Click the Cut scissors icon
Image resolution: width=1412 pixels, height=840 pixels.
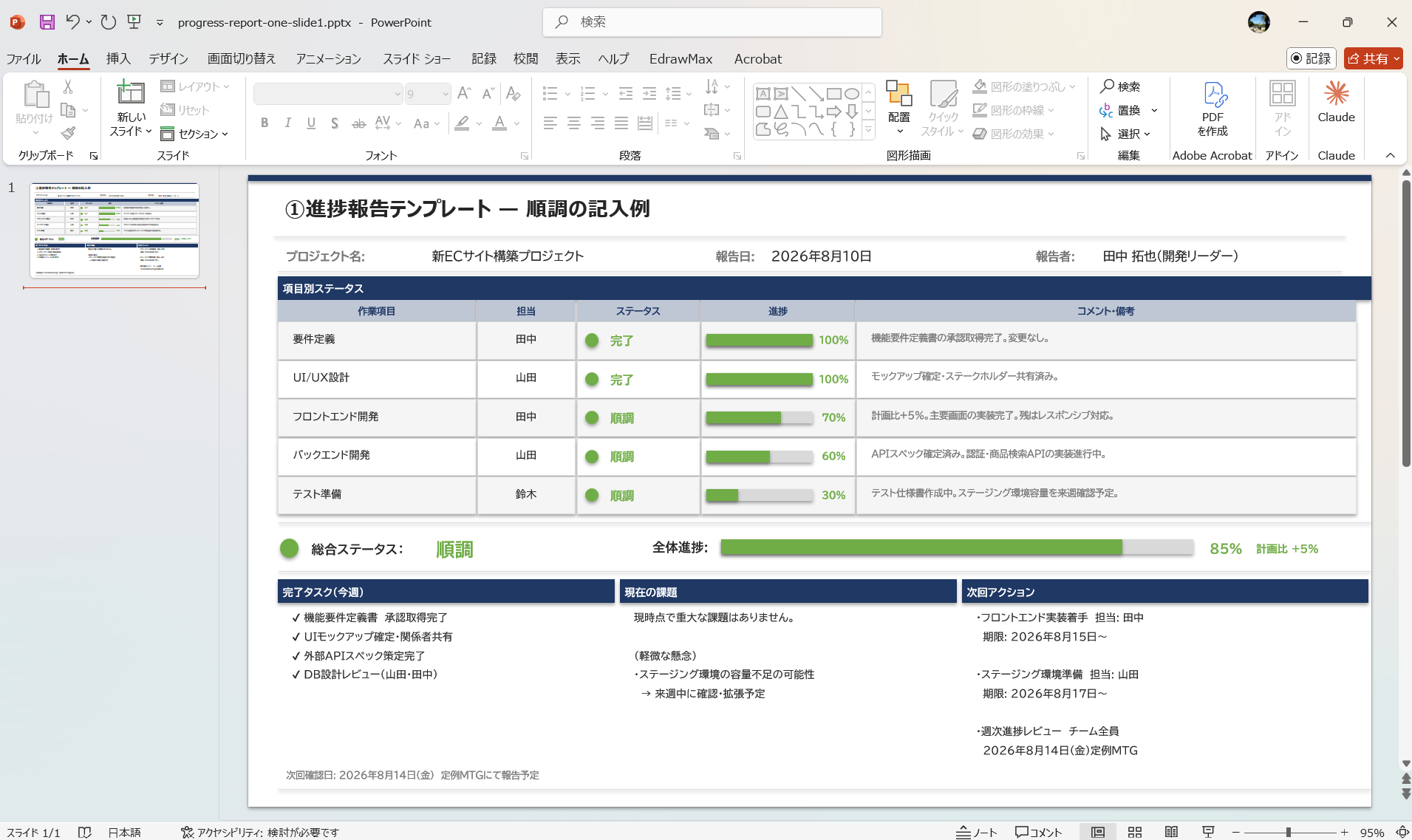coord(68,86)
